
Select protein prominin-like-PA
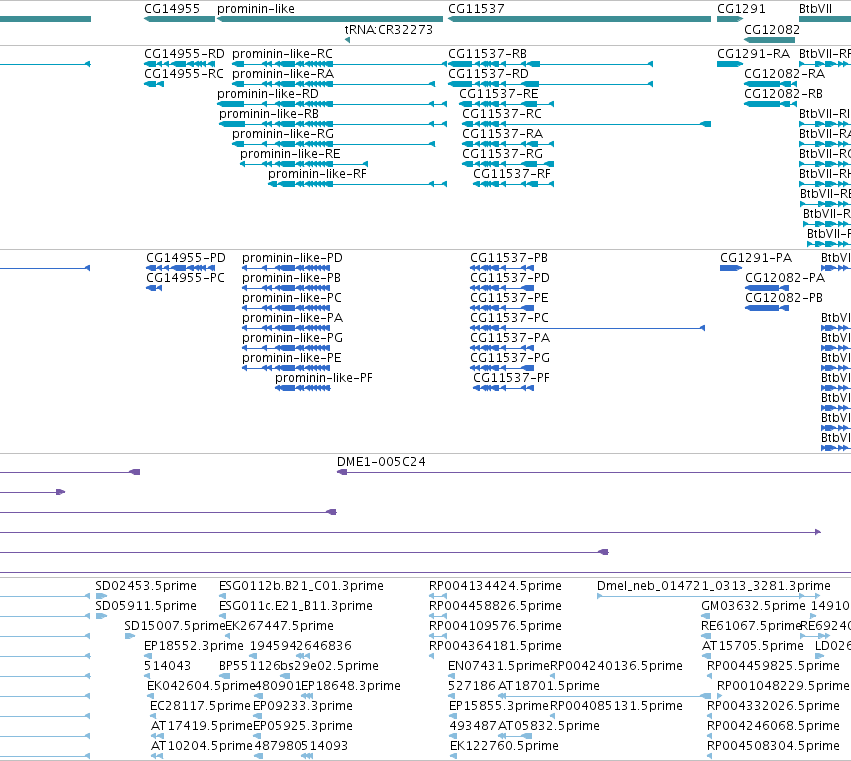tap(287, 328)
